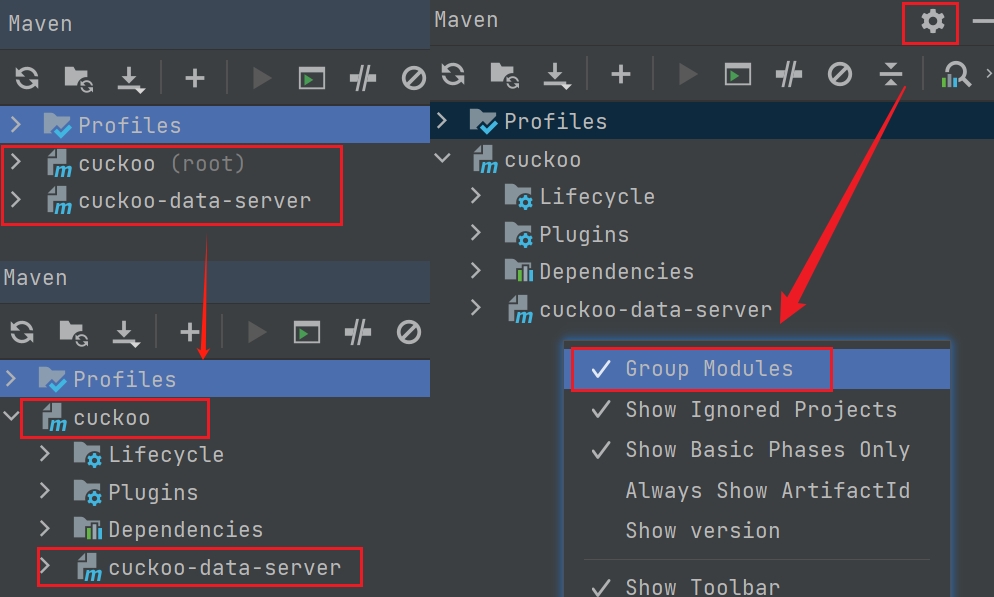The width and height of the screenshot is (994, 597).
Task: Collapse cuckoo node in right panel
Action: tap(442, 158)
